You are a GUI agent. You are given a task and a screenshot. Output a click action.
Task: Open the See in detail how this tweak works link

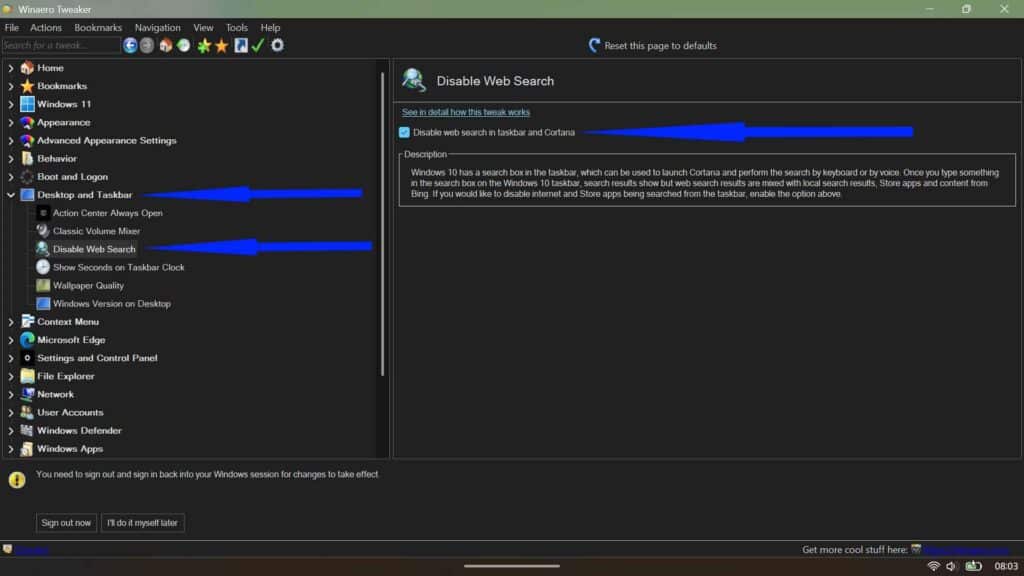[x=466, y=111]
